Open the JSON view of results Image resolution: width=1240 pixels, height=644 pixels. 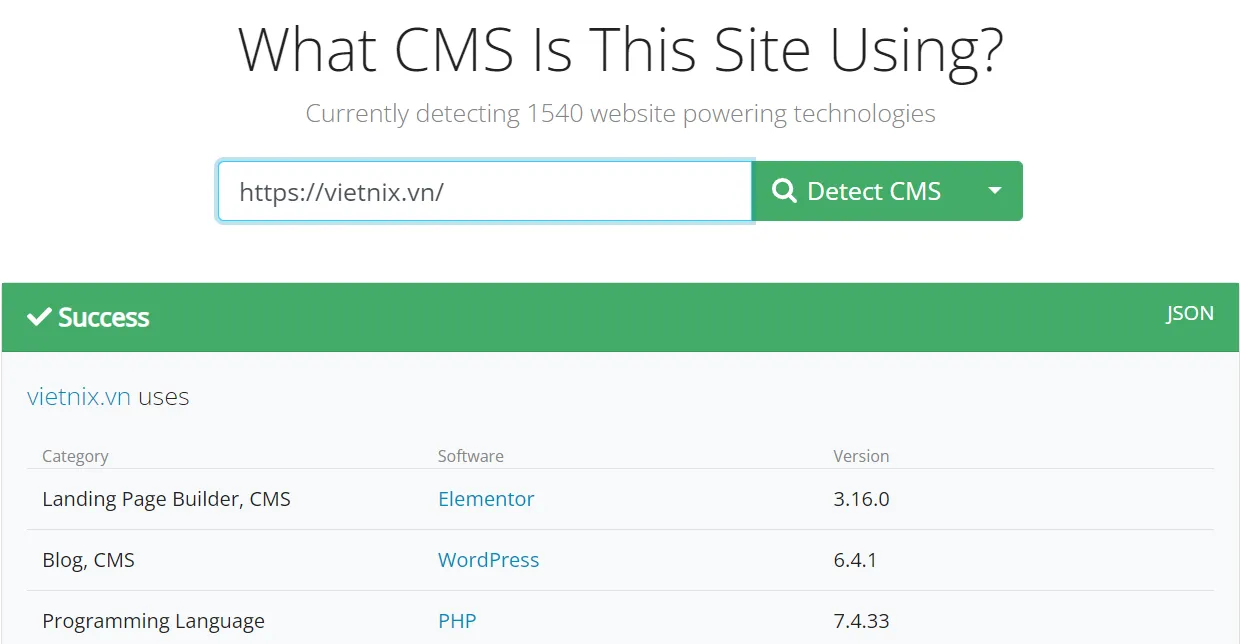pyautogui.click(x=1189, y=313)
